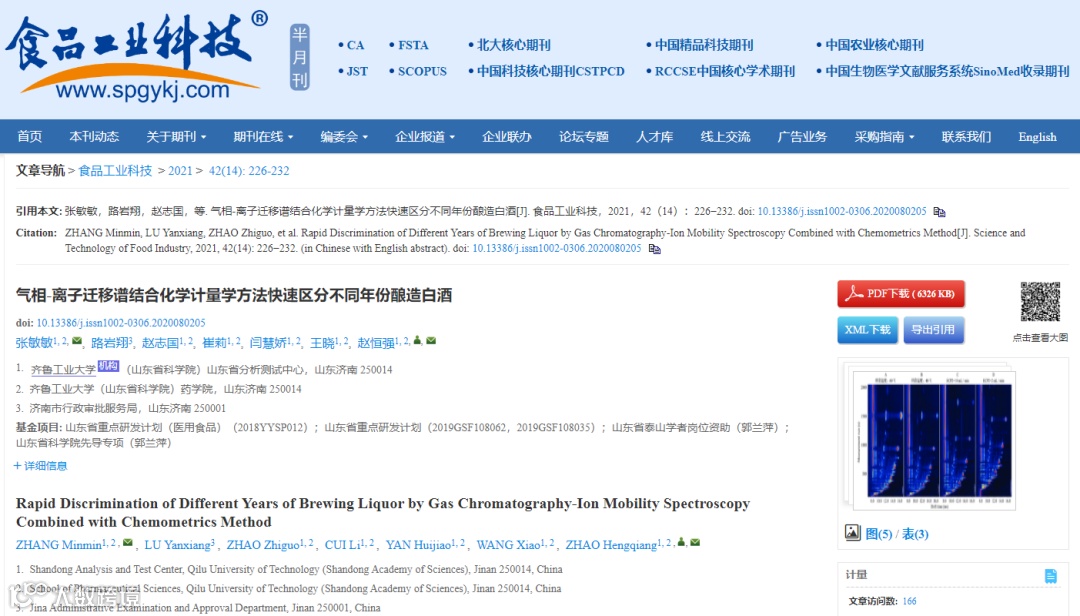Click the 图(5) figures link
This screenshot has height=616, width=1080.
click(878, 534)
